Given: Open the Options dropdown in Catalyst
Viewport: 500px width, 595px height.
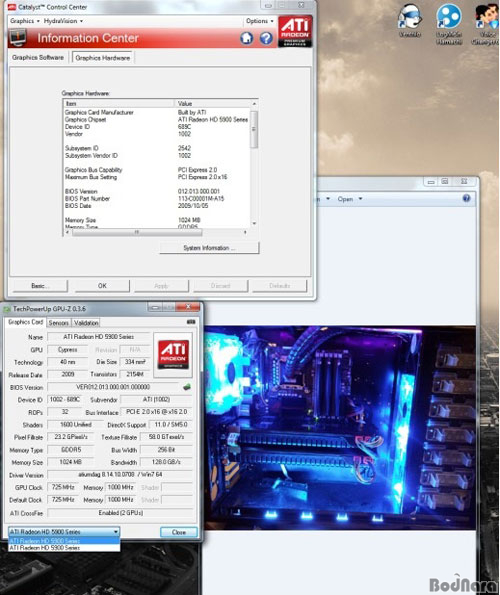Looking at the screenshot, I should (259, 21).
